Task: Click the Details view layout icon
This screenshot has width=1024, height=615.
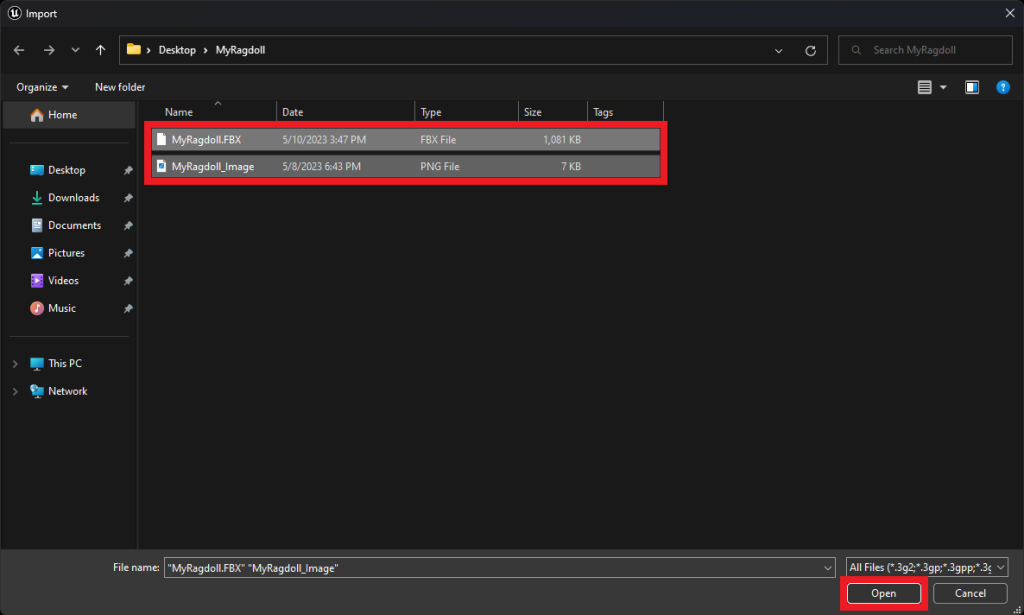Action: pos(925,87)
